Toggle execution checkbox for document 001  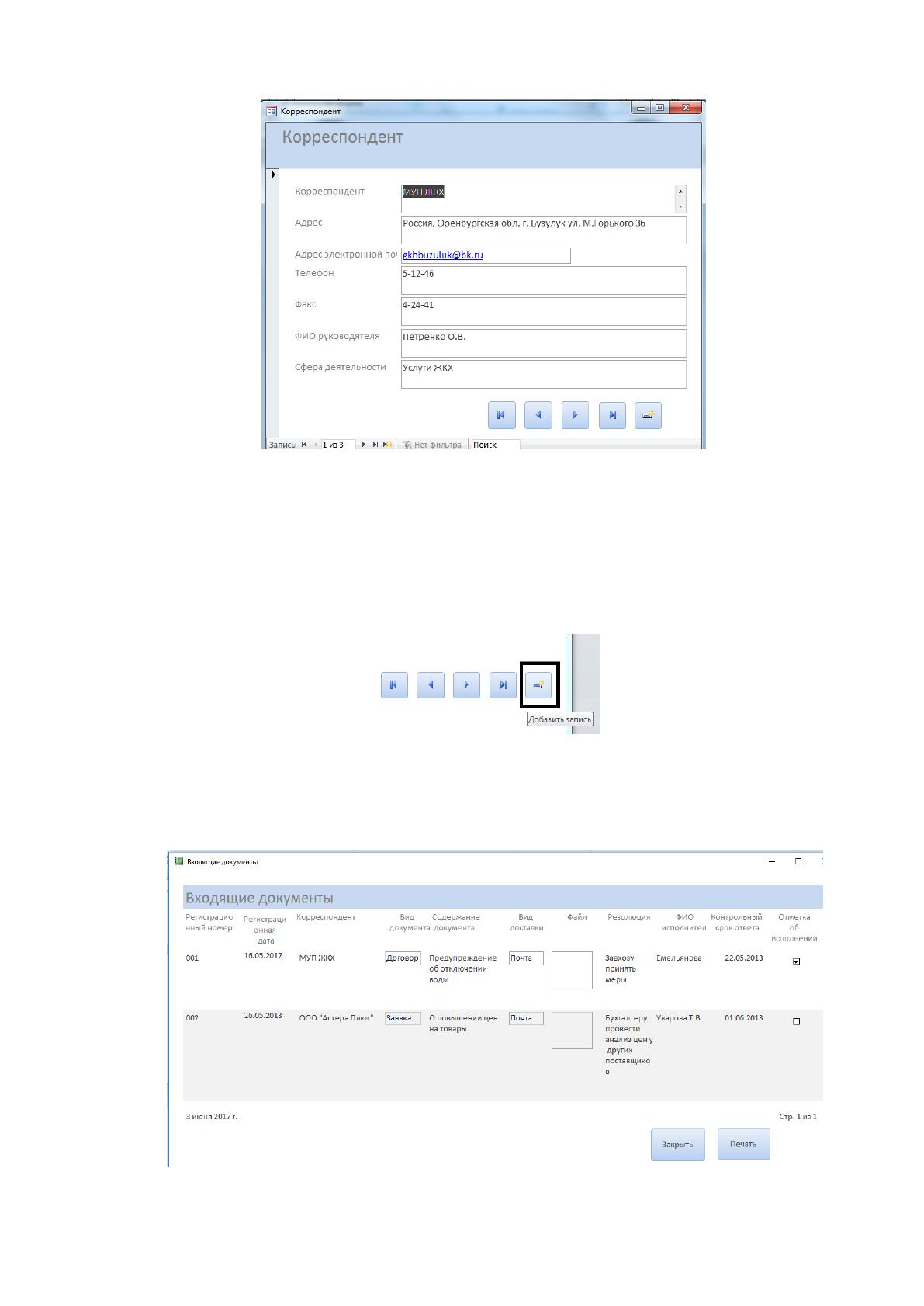[x=796, y=961]
